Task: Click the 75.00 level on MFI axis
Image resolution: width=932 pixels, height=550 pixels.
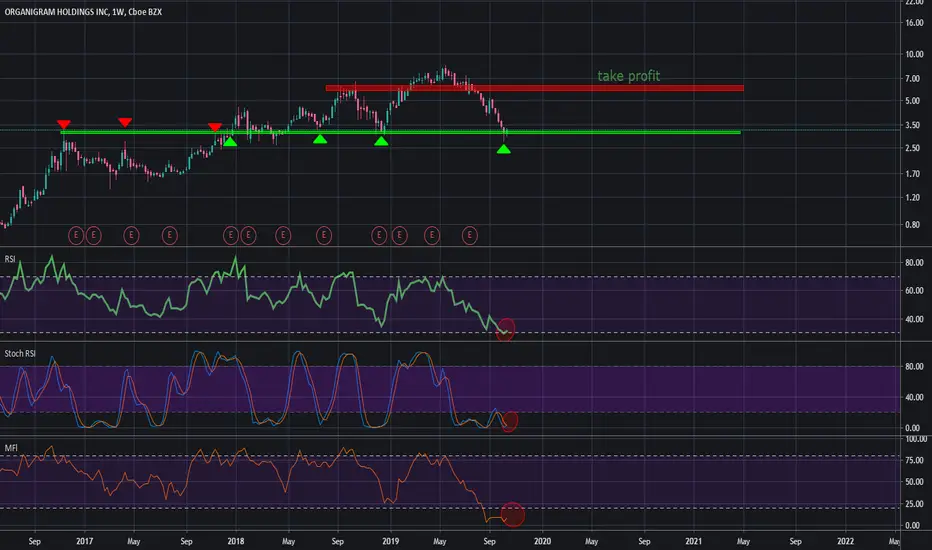Action: point(914,460)
